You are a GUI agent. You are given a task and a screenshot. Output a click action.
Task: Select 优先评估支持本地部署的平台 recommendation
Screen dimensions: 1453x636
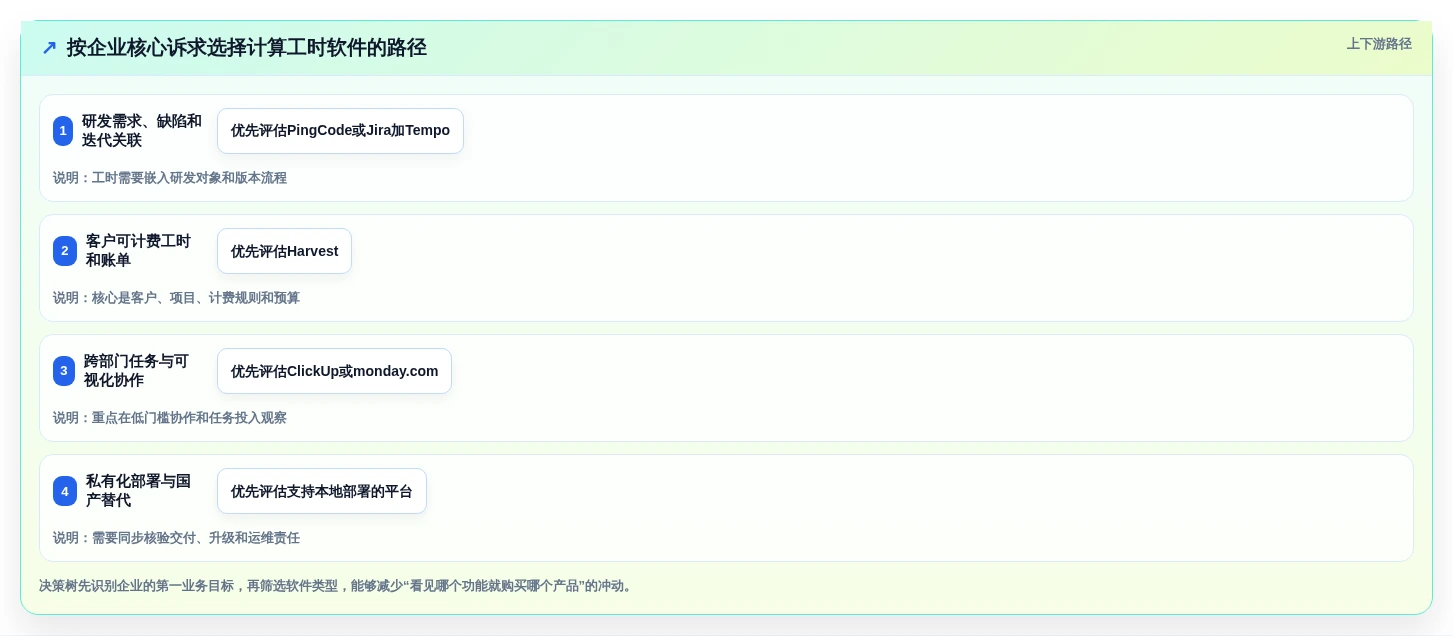coord(322,491)
